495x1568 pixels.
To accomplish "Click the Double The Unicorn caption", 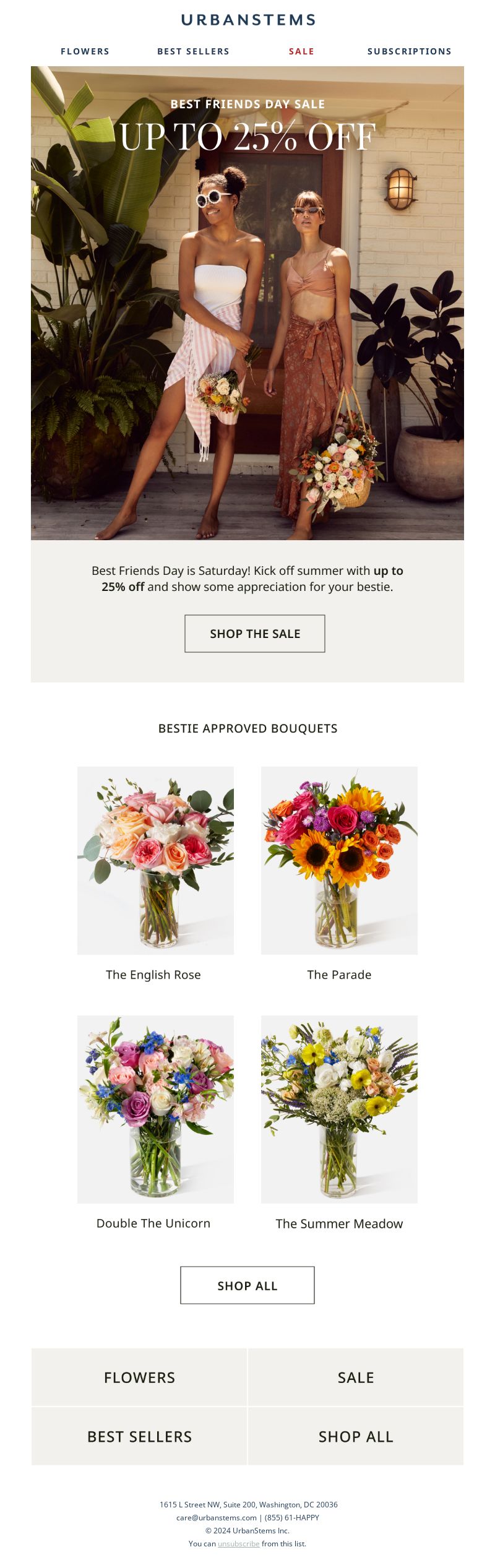I will 153,1223.
